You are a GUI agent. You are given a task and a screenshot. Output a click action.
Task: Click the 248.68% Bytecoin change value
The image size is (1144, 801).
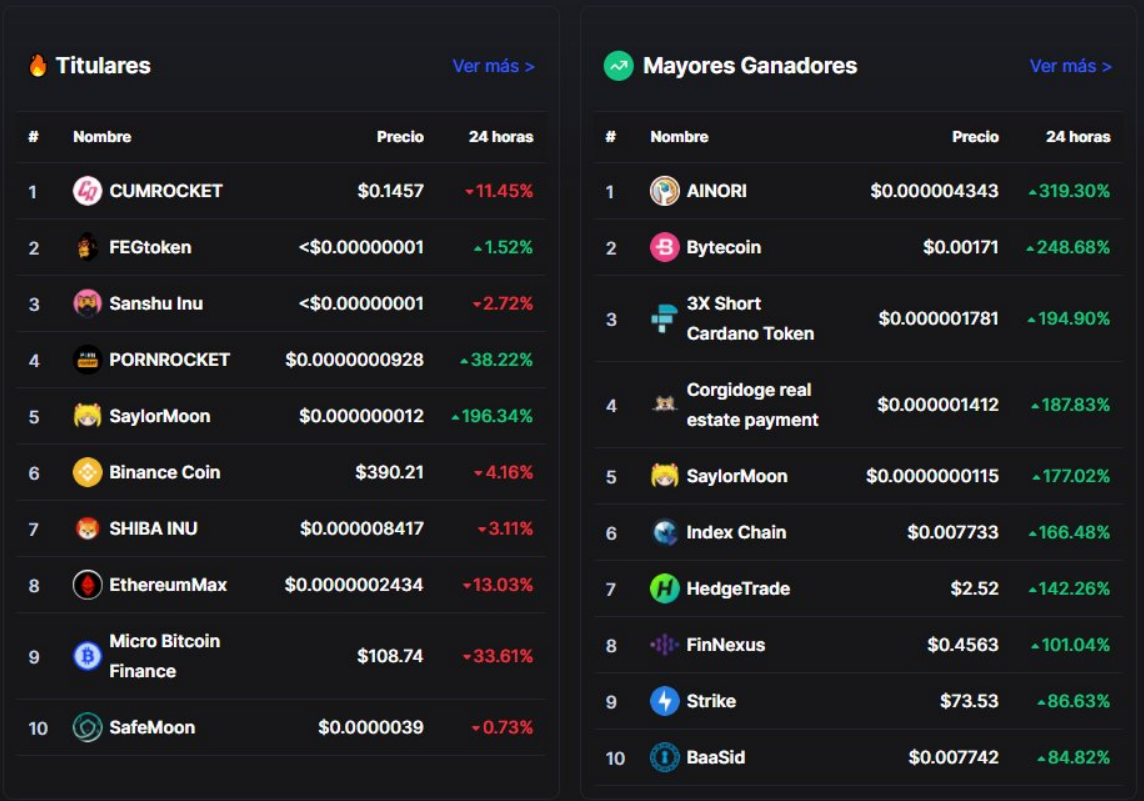(x=1068, y=247)
